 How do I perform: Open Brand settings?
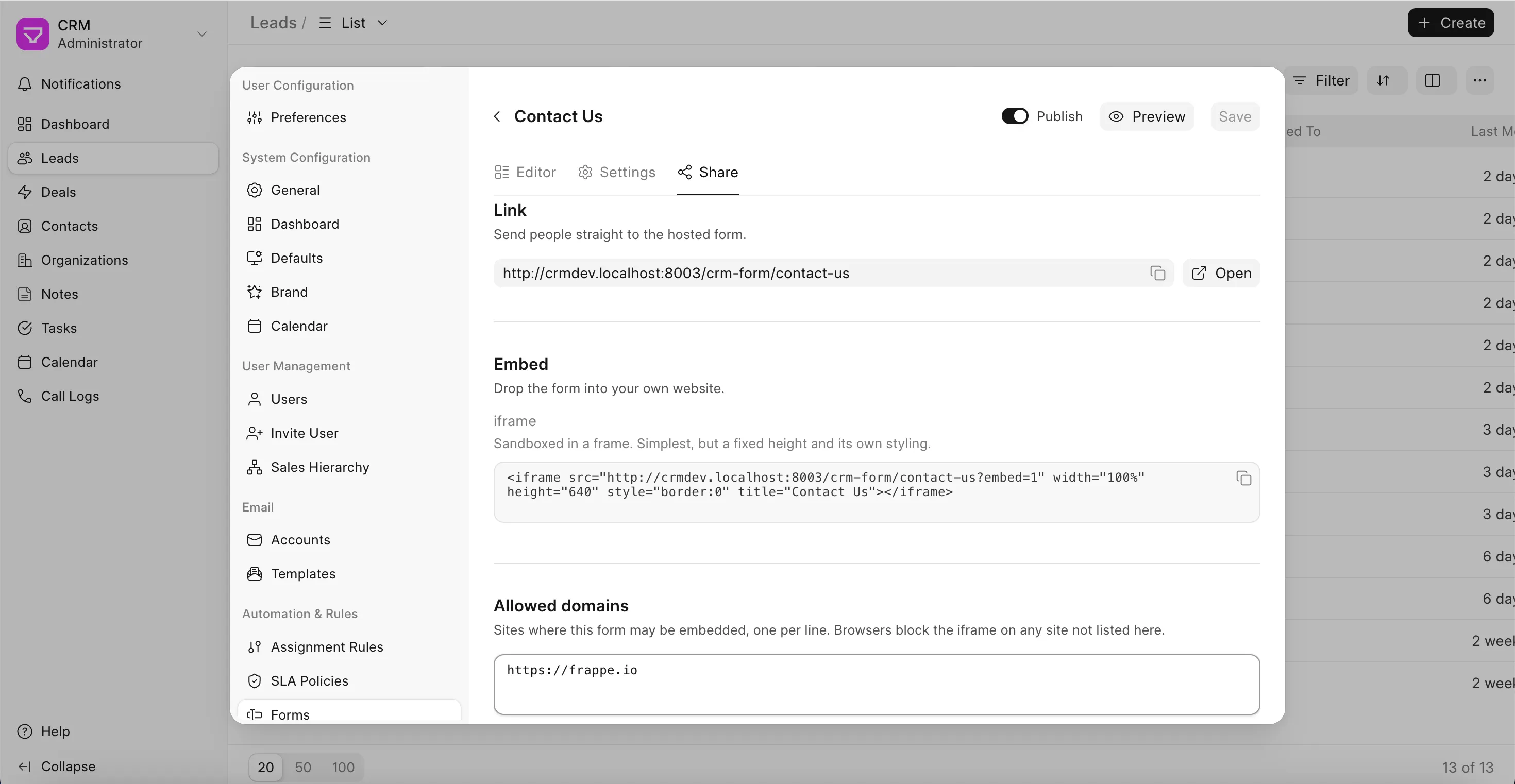pyautogui.click(x=349, y=292)
